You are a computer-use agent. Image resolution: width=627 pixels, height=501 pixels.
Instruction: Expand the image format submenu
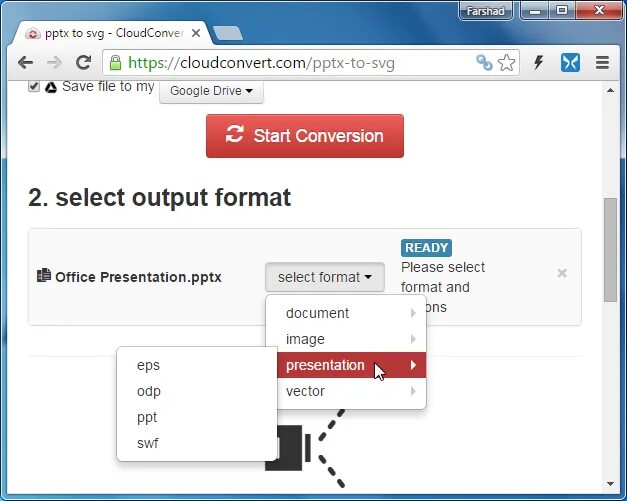[346, 339]
